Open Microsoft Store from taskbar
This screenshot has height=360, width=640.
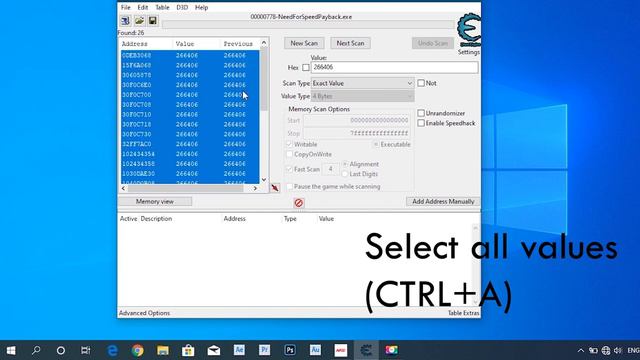tap(188, 350)
